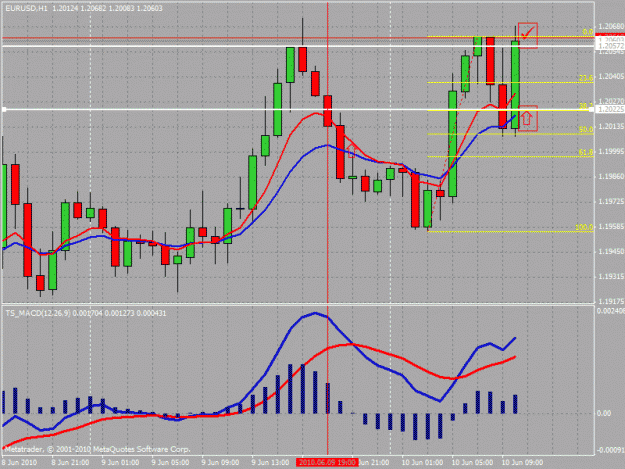Click the 1.20135 price scale label
Screen dimensions: 625x469
(611, 126)
